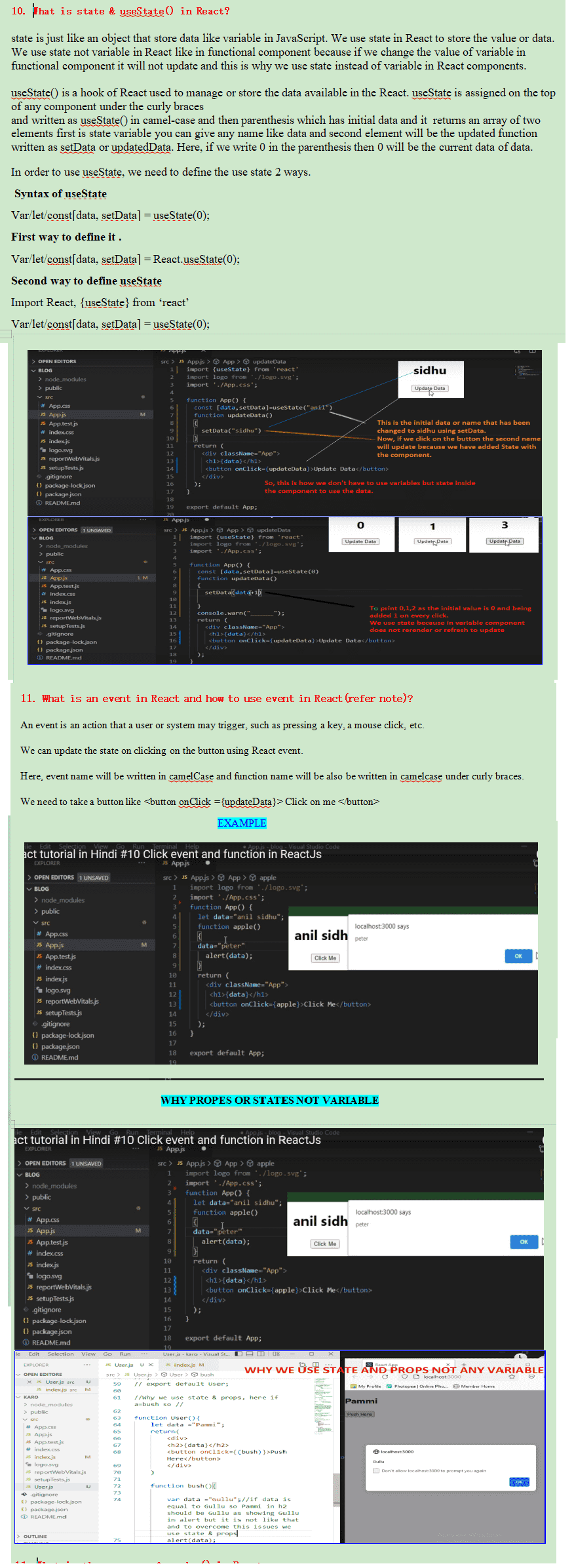Open Run menu in the karo VS Code window
Viewport: 574px width, 1568px height.
(x=125, y=1354)
